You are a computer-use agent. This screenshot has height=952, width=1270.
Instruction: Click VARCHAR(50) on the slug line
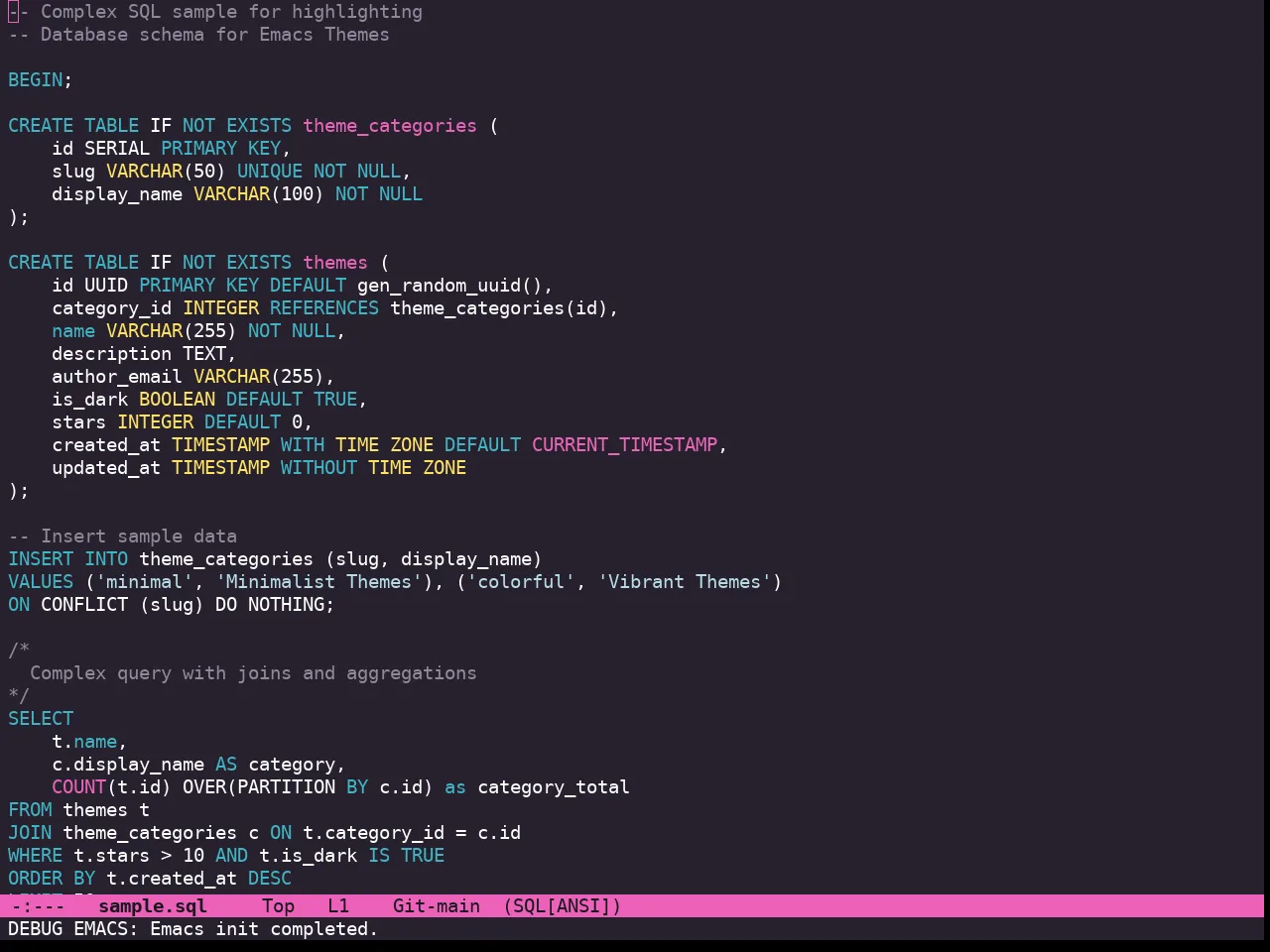tap(166, 172)
